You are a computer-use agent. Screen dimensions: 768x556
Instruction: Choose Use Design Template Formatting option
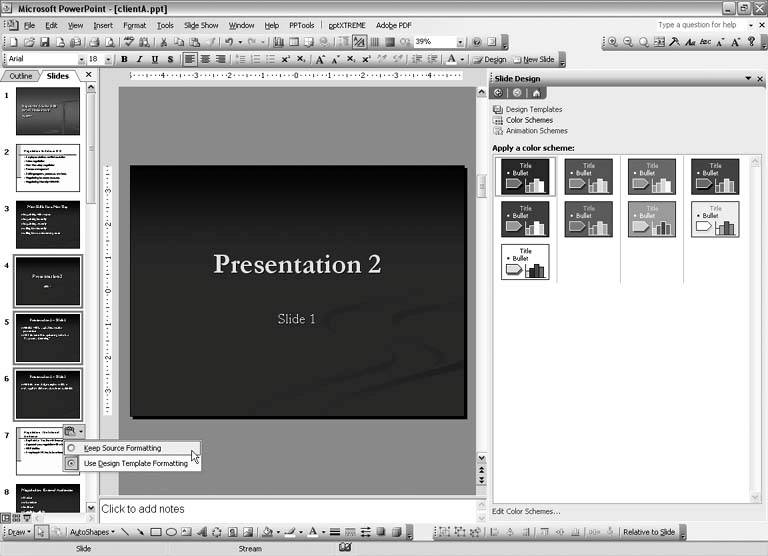pyautogui.click(x=135, y=464)
